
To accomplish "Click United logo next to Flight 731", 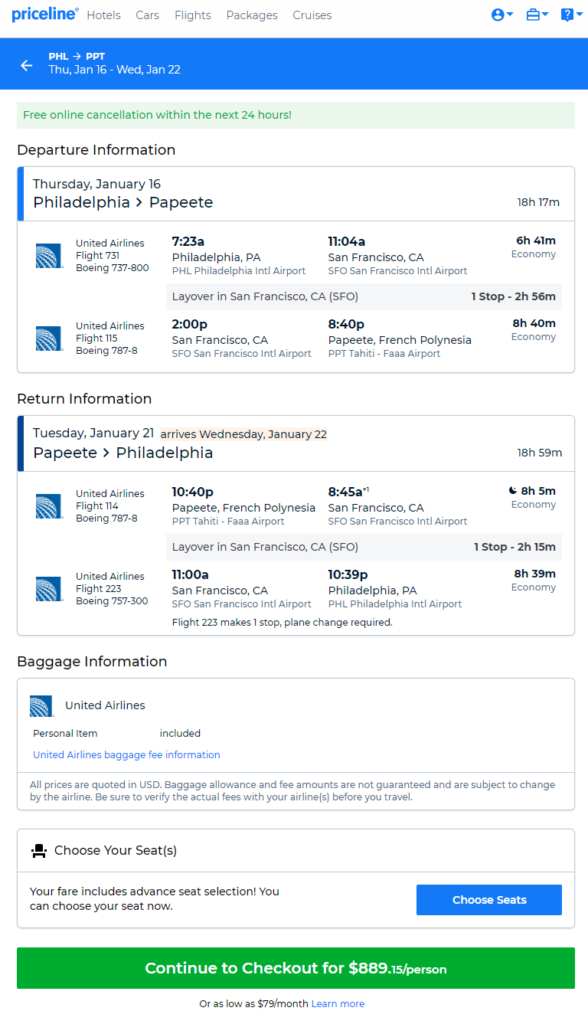I will click(x=48, y=255).
